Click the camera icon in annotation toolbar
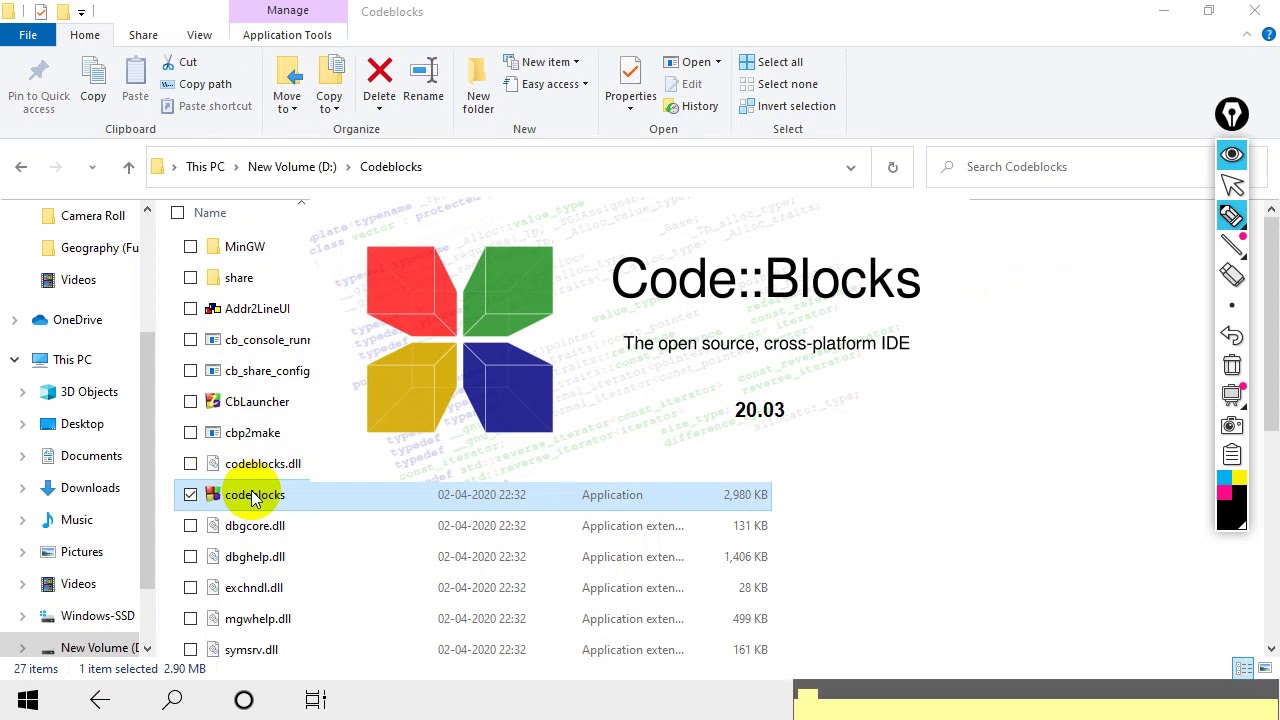This screenshot has height=720, width=1280. point(1232,426)
